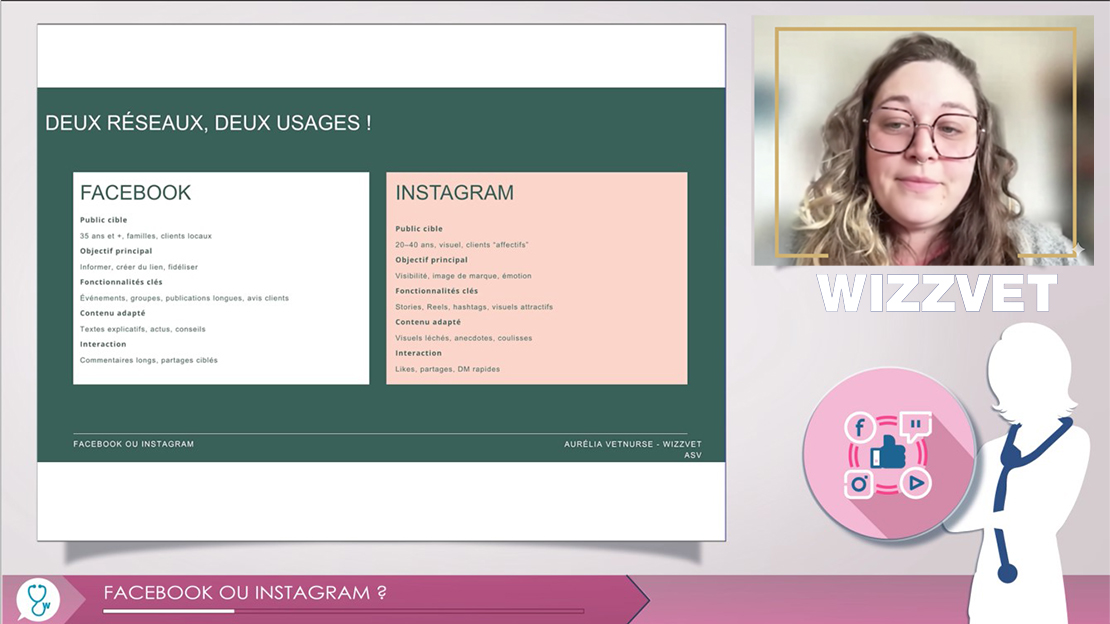
Task: Select the FACEBOOK card heading
Action: pyautogui.click(x=136, y=193)
